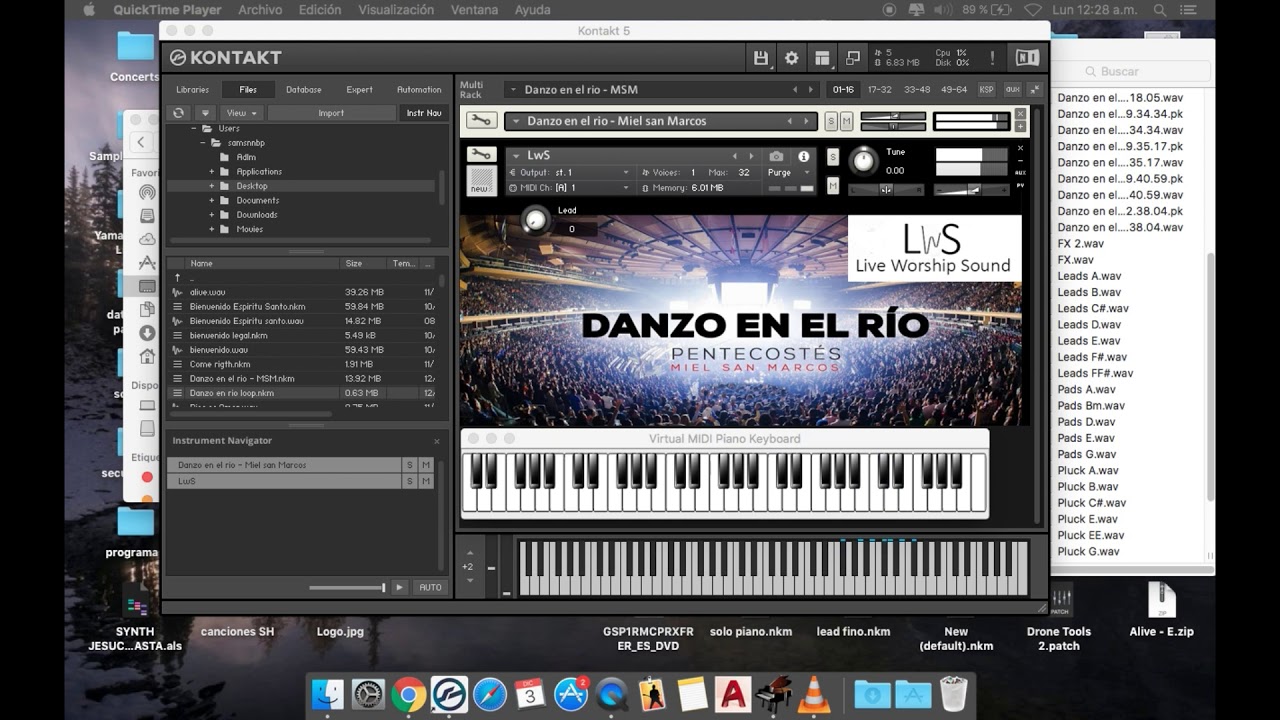Toggle Mute M on Danzo en el rio bank header
This screenshot has width=1280, height=720.
click(847, 121)
